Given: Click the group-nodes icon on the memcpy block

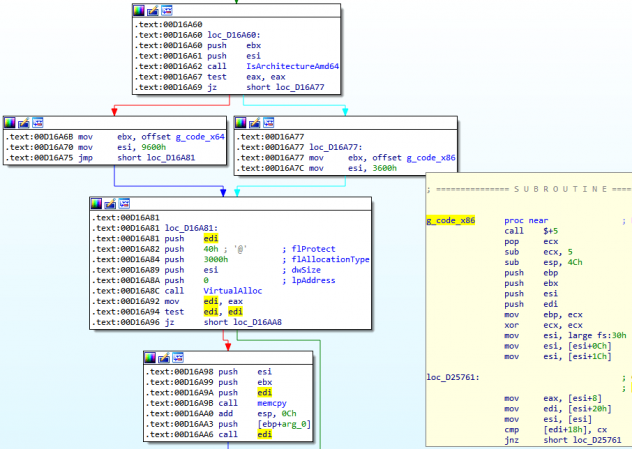Looking at the screenshot, I should pyautogui.click(x=179, y=357).
